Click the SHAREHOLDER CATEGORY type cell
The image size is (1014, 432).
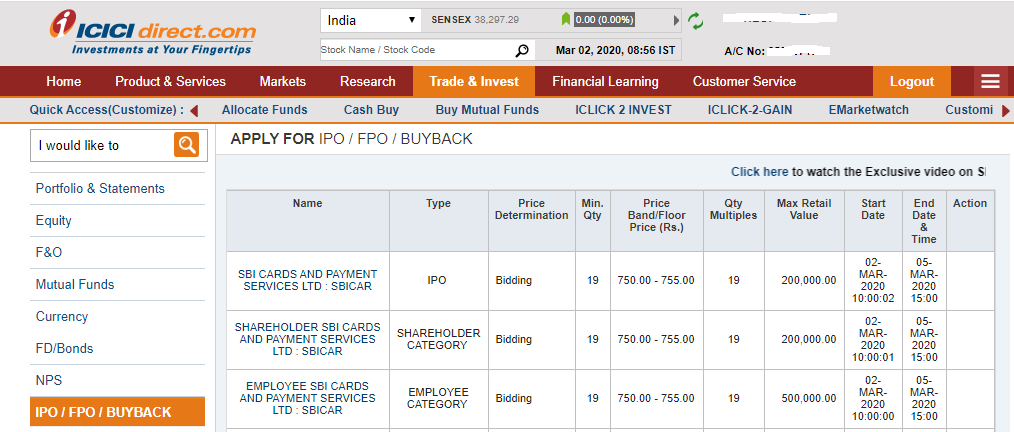click(x=438, y=339)
